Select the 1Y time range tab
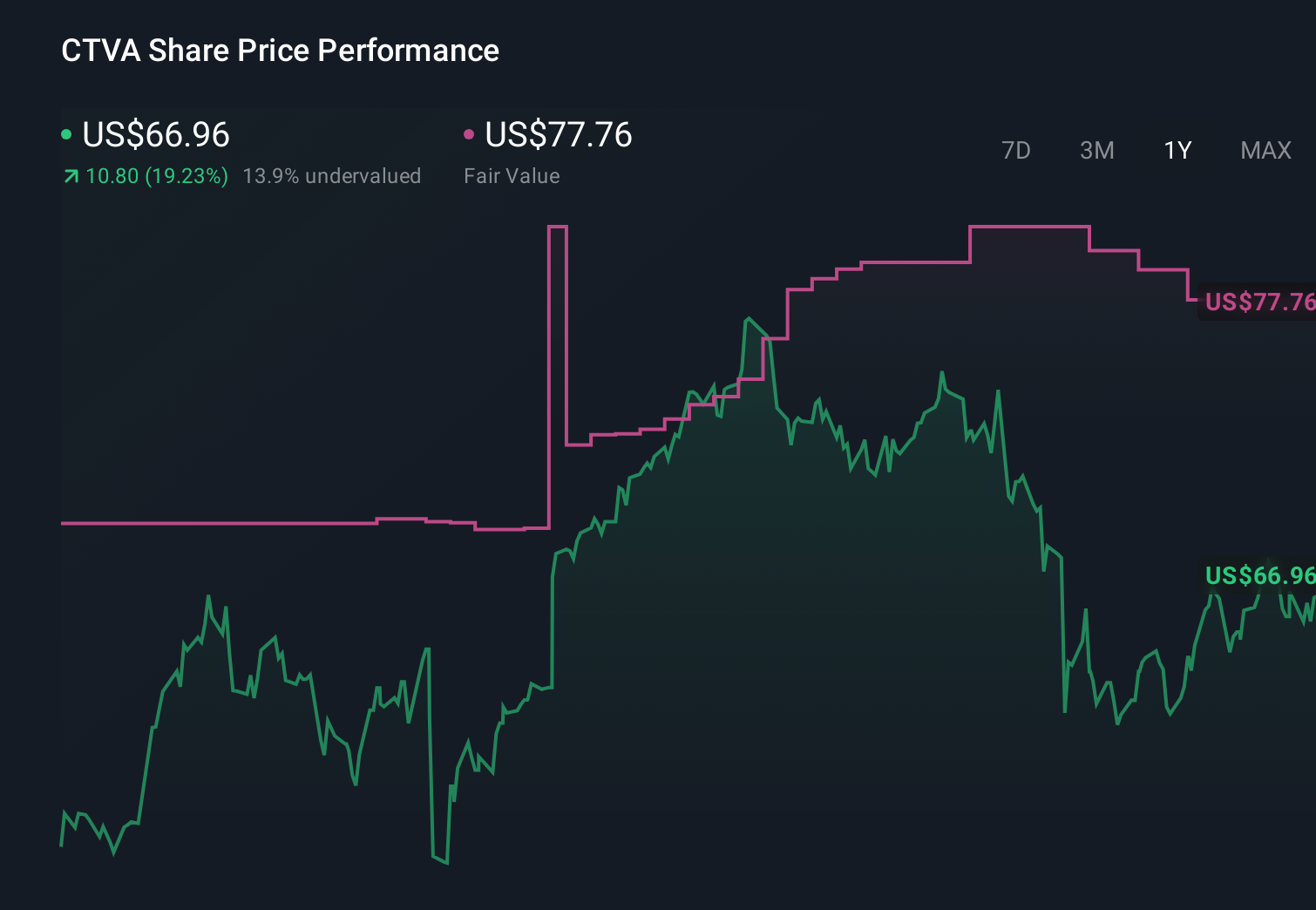Screen dimensions: 1316x910 pos(1177,150)
